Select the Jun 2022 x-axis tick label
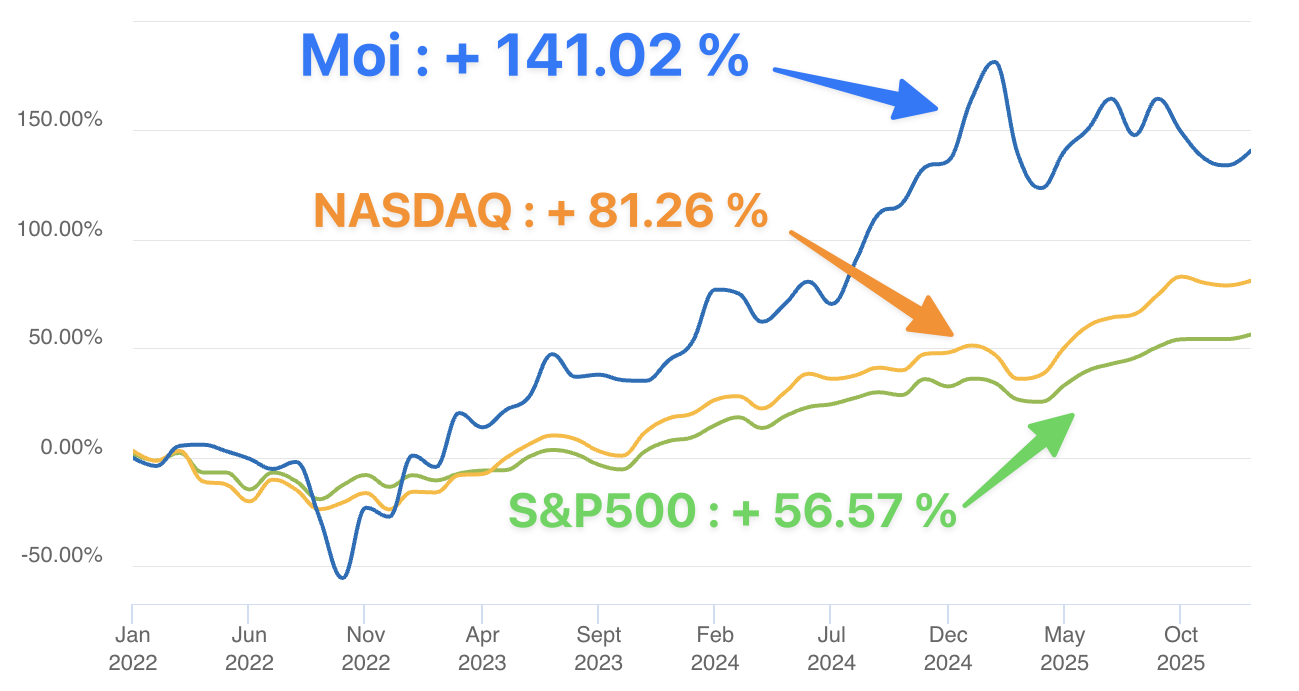Screen dimensions: 1299x691 point(248,648)
